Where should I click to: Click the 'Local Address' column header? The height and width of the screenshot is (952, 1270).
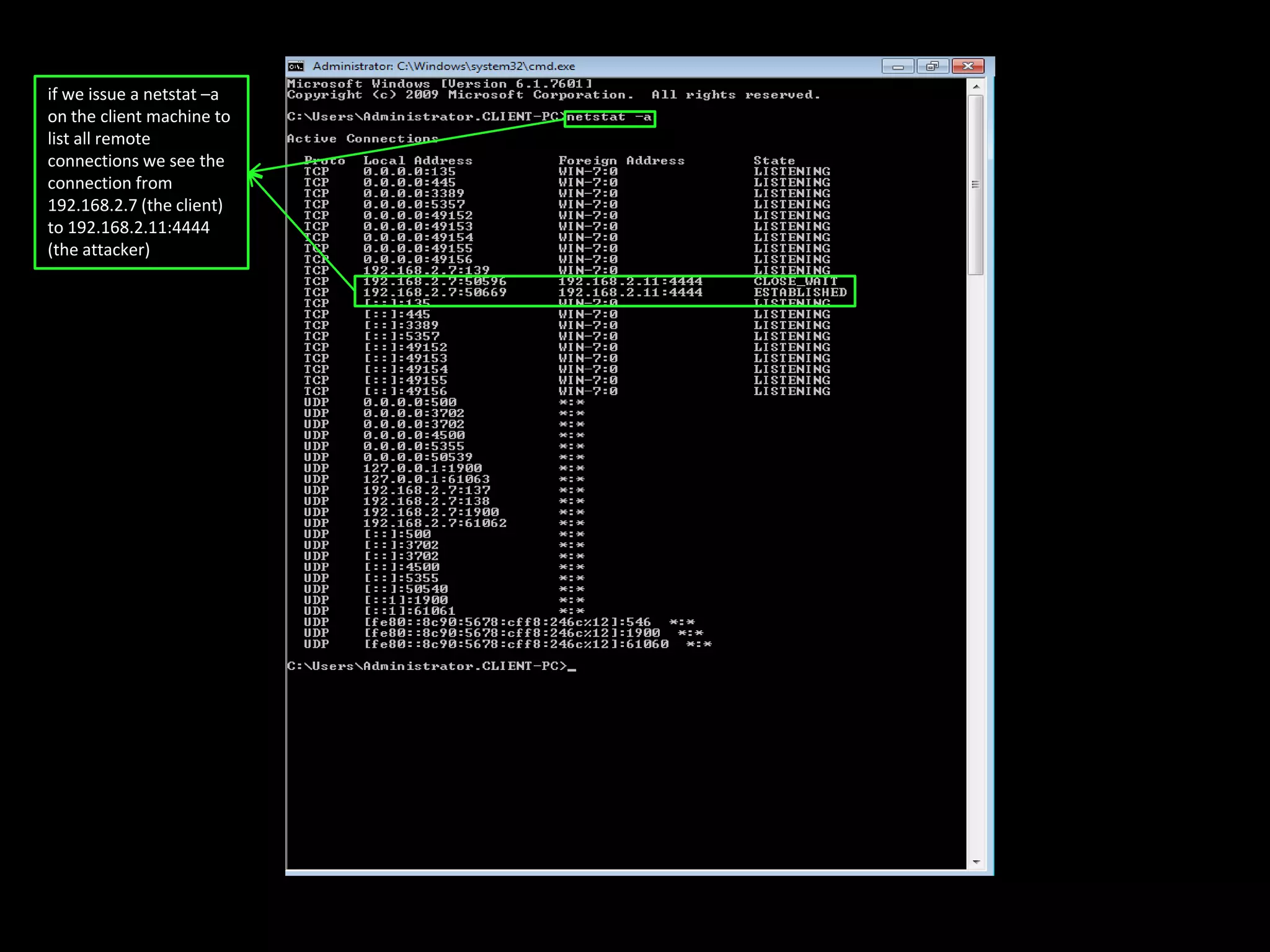click(417, 161)
